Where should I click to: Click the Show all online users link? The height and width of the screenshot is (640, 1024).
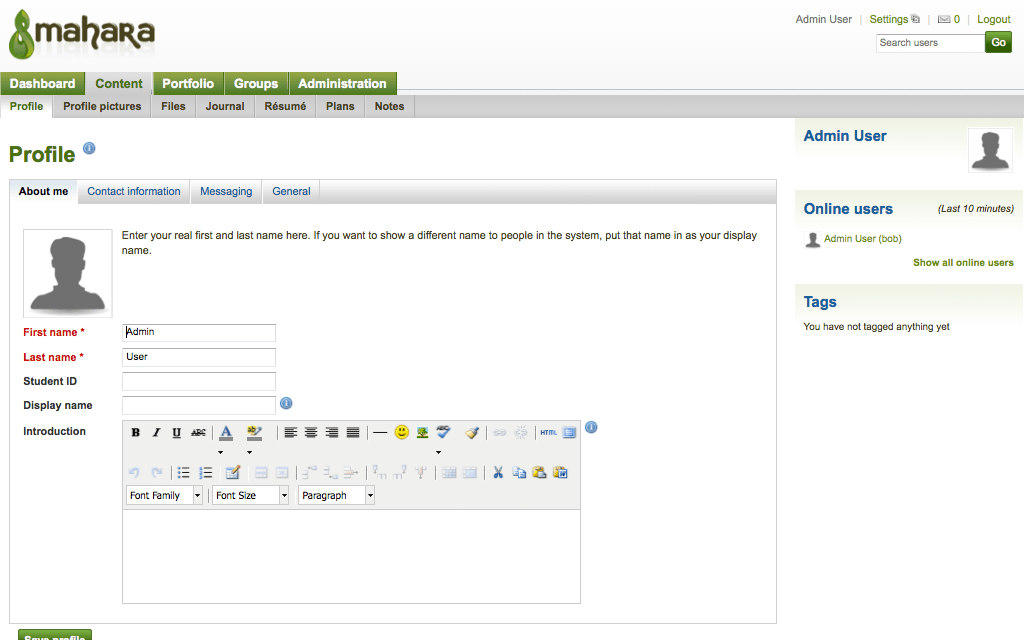[x=963, y=263]
